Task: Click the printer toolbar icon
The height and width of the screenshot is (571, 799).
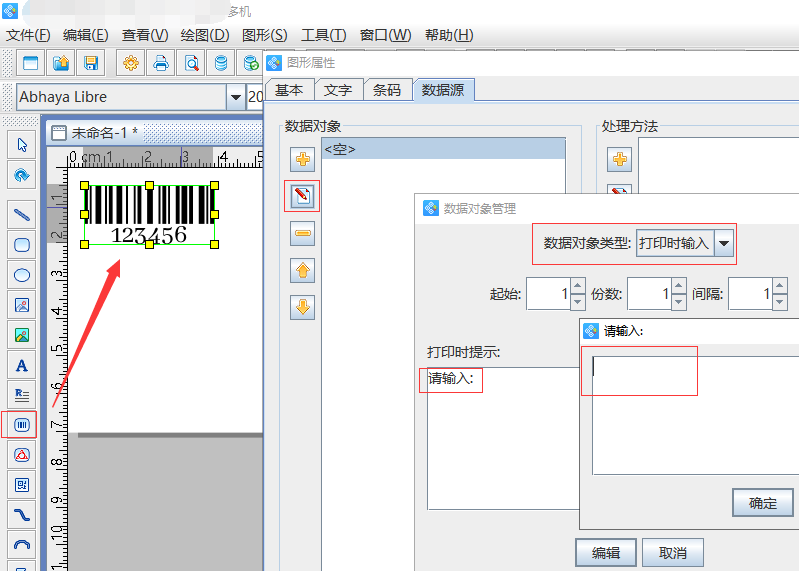Action: coord(161,63)
